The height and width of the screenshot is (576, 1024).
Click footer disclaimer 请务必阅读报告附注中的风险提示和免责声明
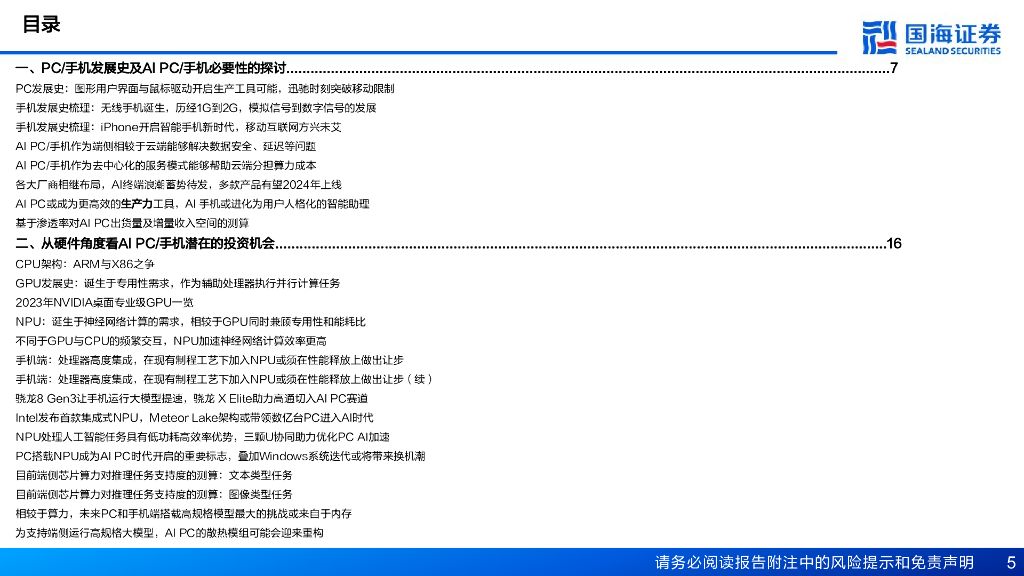(814, 562)
